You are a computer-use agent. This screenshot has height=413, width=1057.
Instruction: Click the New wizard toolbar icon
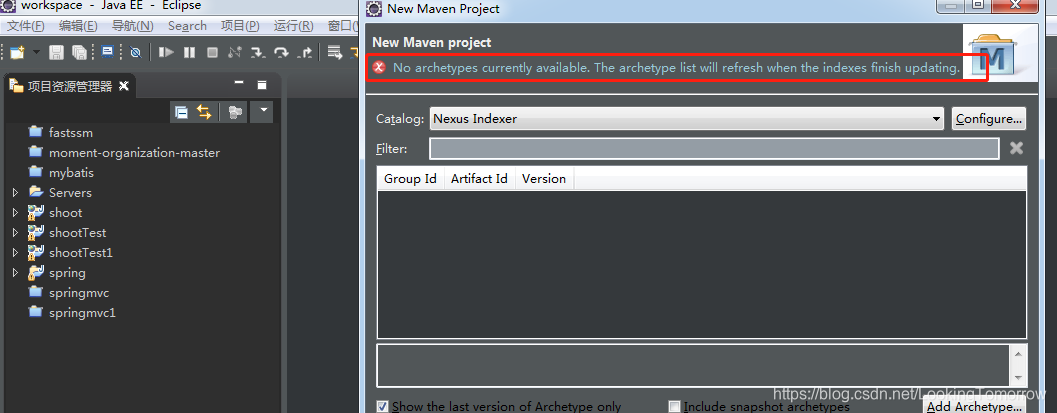(x=17, y=52)
